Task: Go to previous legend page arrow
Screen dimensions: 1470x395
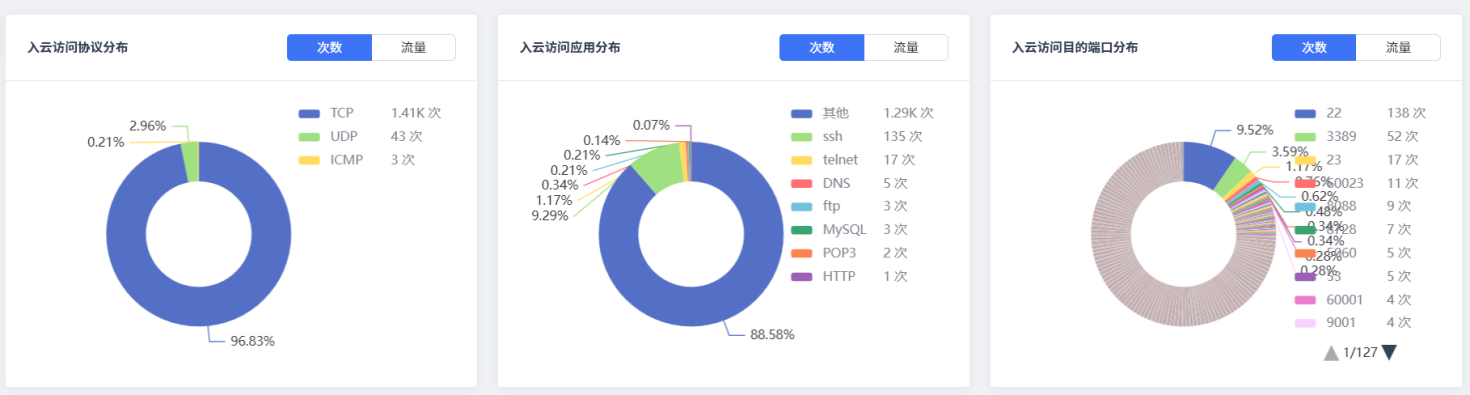Action: (1331, 352)
